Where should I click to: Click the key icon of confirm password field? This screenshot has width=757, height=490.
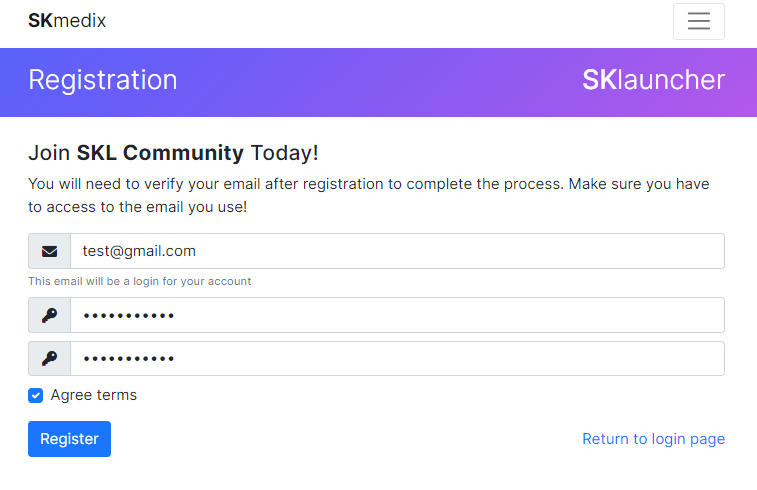49,359
